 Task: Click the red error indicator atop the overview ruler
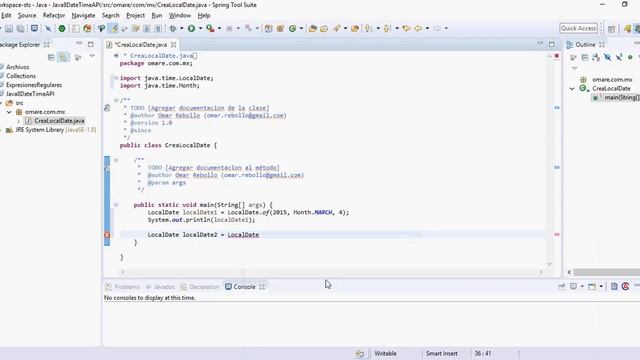pyautogui.click(x=557, y=56)
